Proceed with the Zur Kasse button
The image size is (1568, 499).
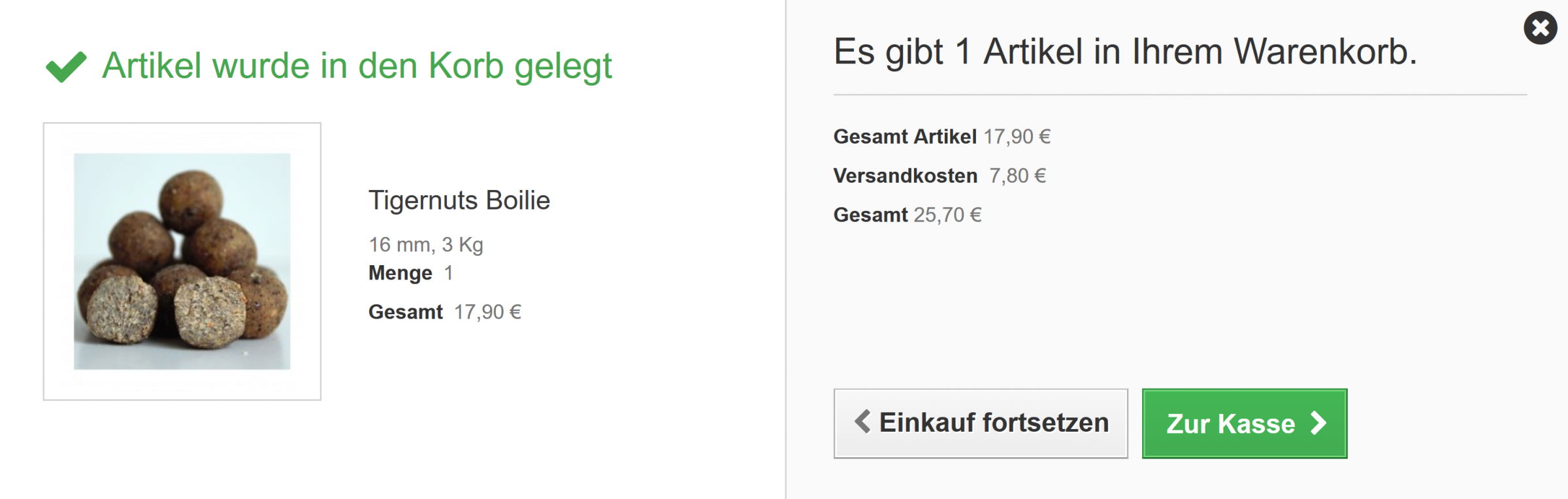[x=1243, y=423]
